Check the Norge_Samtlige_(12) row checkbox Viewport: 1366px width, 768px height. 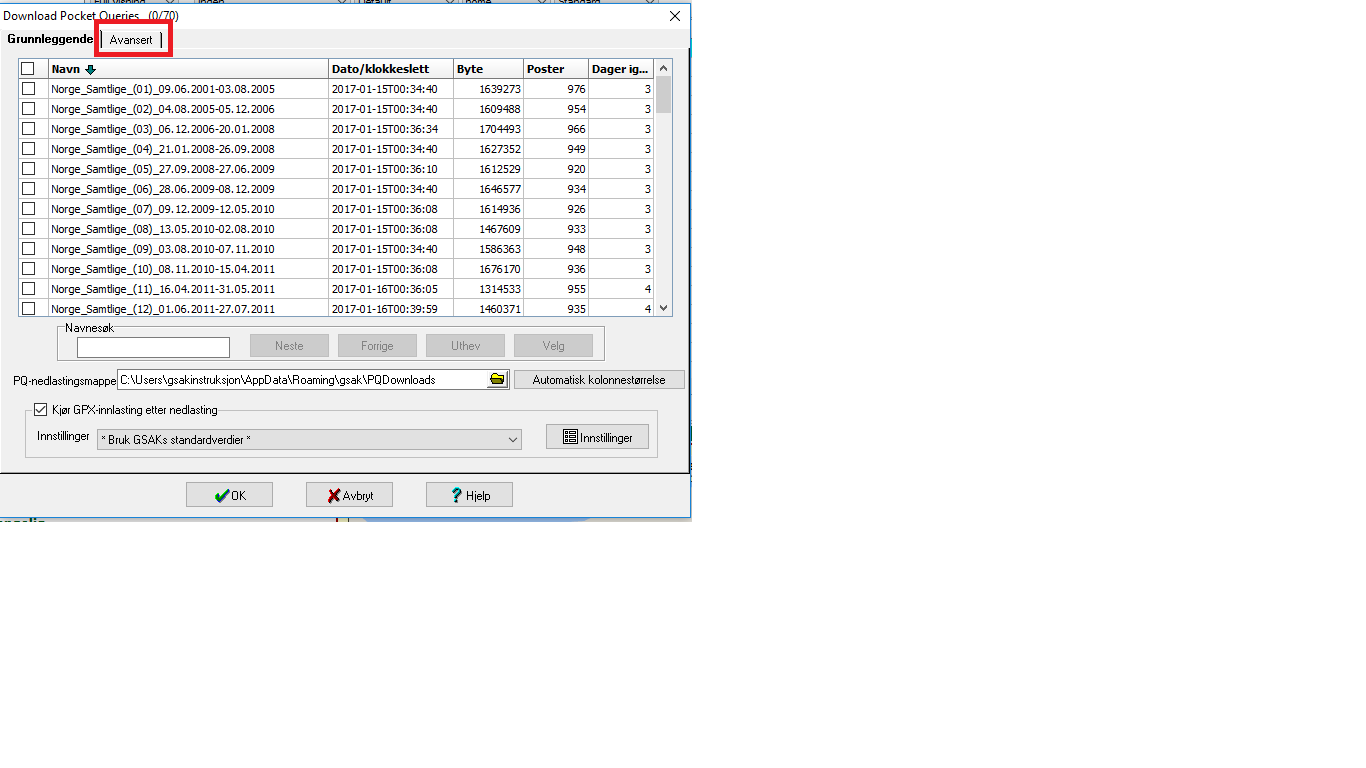click(28, 309)
